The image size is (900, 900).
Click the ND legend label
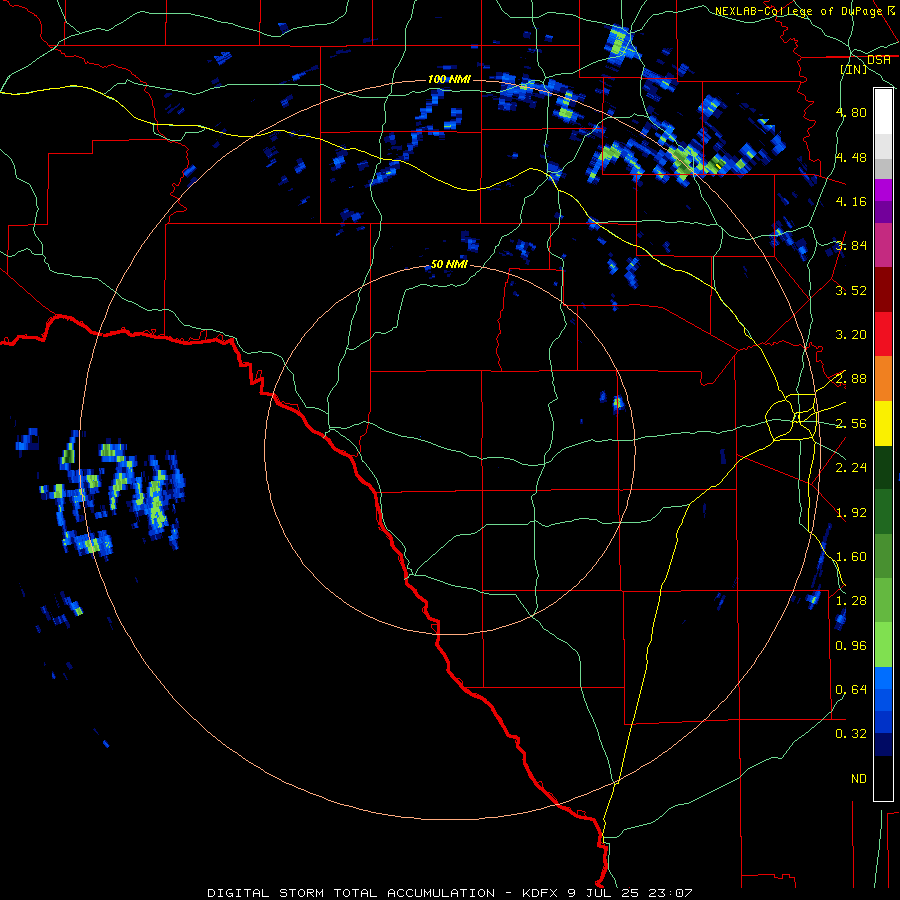(859, 779)
